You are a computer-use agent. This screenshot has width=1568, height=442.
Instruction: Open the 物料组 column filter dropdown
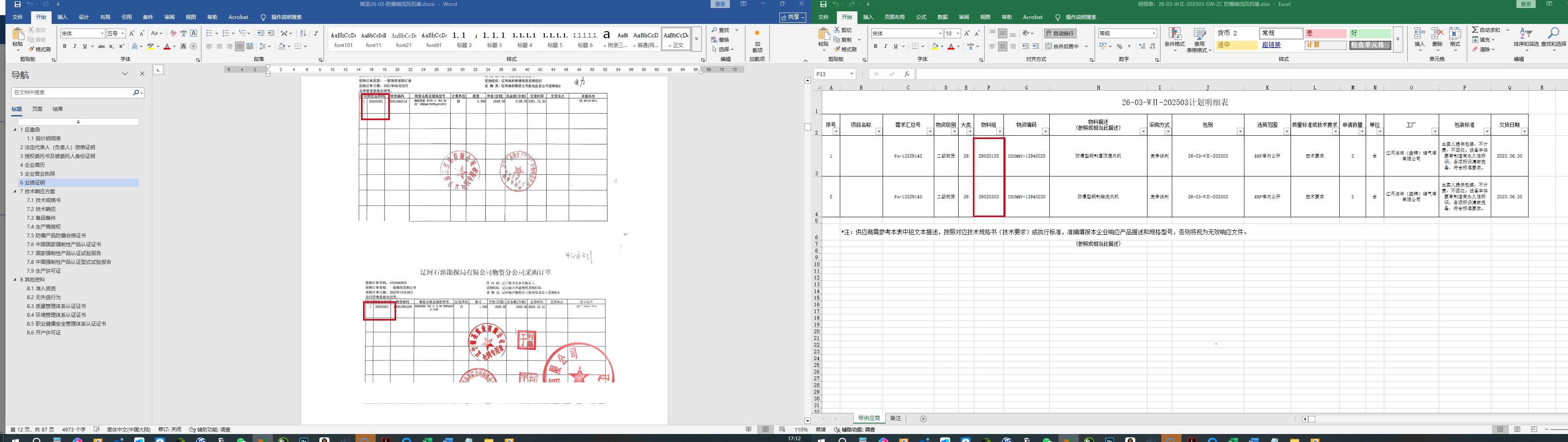coord(999,132)
